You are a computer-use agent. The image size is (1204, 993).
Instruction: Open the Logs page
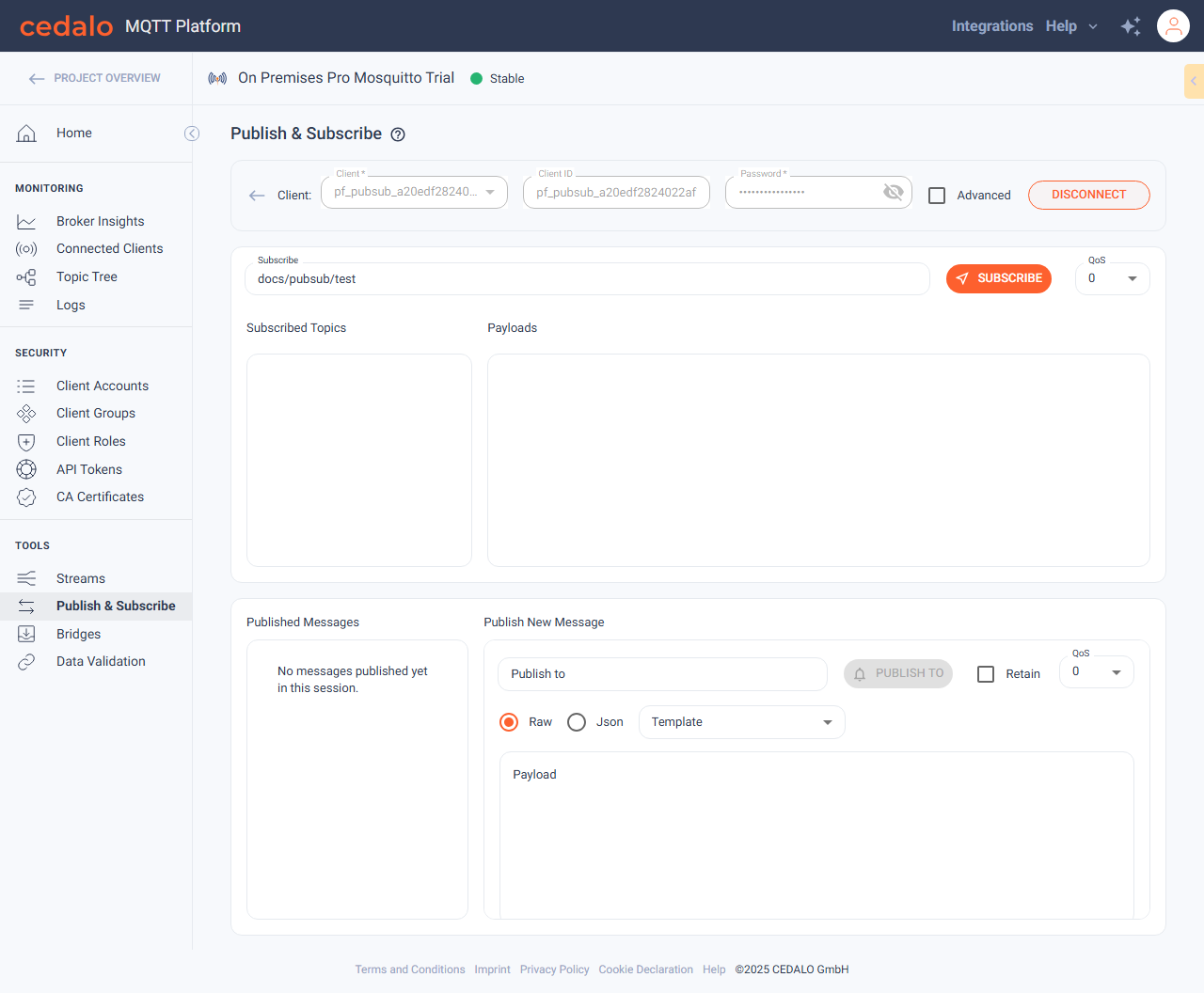click(x=71, y=305)
